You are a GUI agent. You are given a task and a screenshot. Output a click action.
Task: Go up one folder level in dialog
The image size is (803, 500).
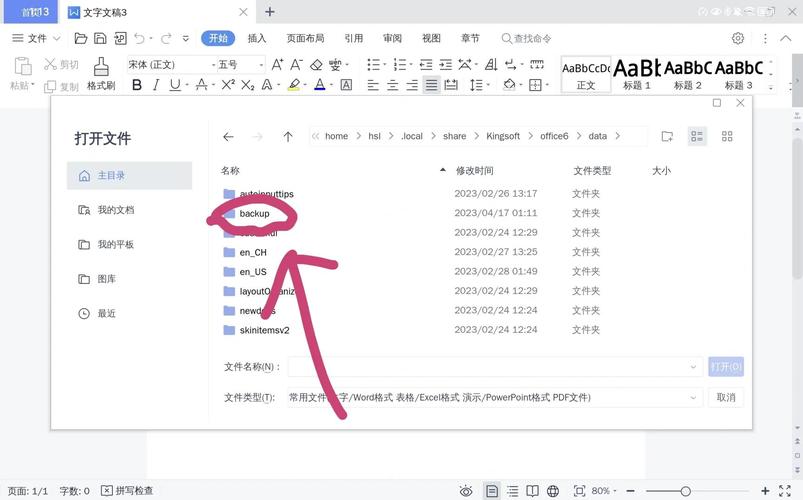288,137
